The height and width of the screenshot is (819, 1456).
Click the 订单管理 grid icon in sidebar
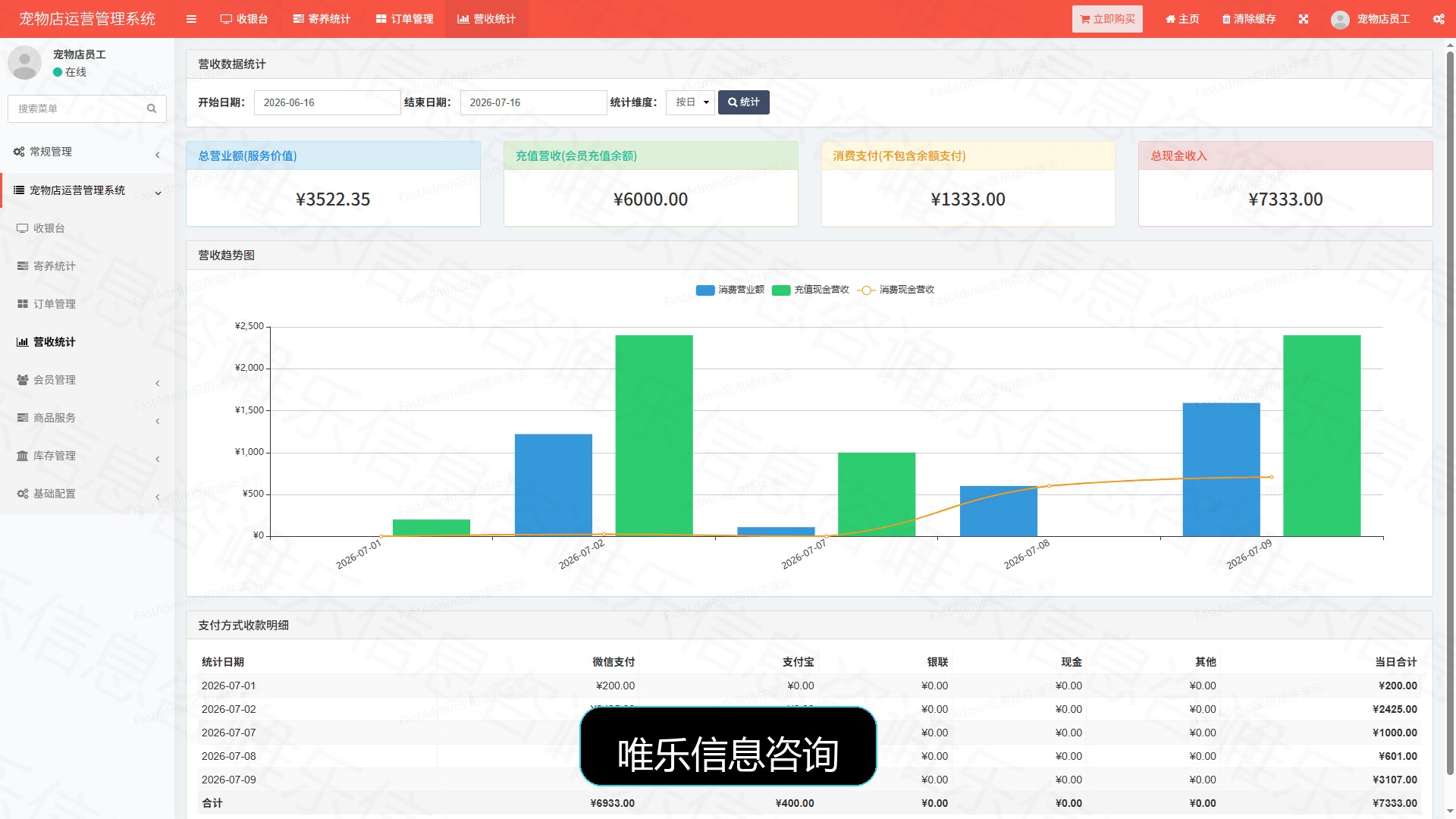(23, 304)
